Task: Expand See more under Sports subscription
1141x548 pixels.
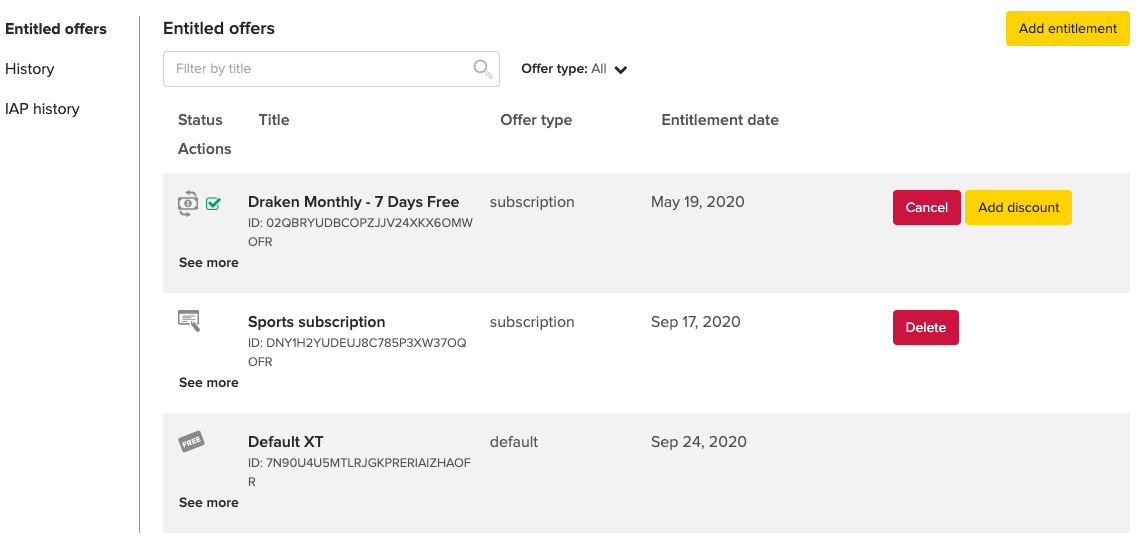Action: [x=208, y=383]
